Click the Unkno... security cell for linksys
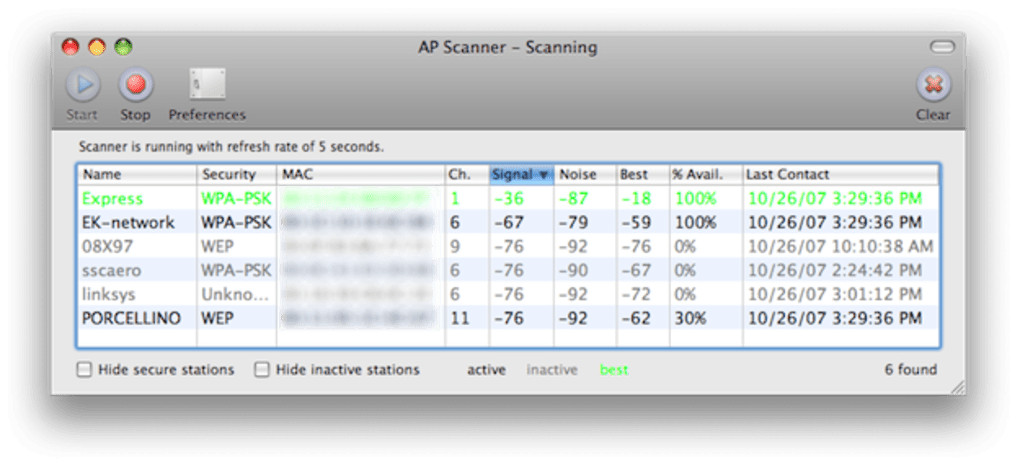 click(234, 295)
